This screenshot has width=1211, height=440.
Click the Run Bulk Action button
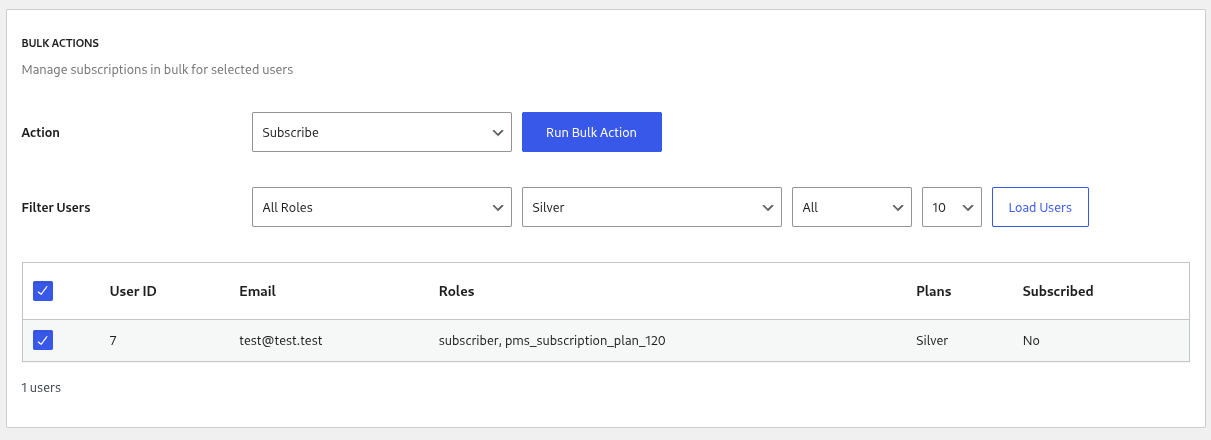(x=592, y=132)
